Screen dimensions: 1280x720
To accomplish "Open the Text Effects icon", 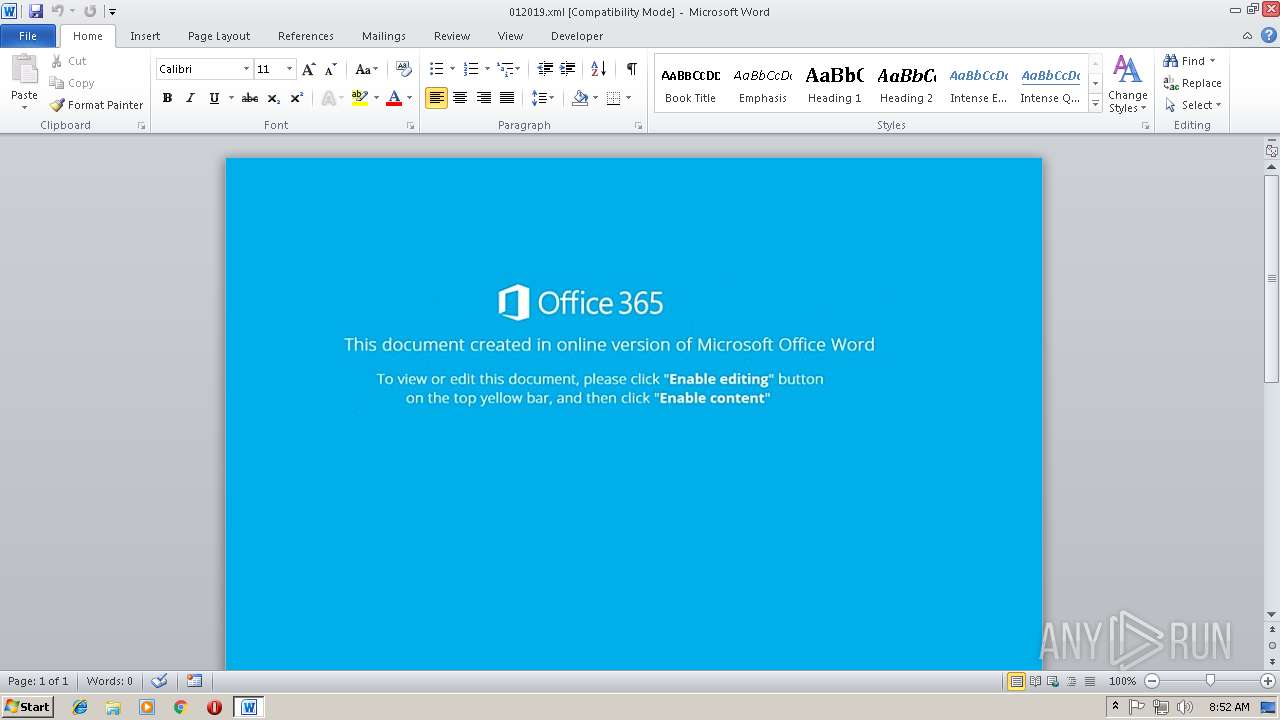I will coord(328,98).
